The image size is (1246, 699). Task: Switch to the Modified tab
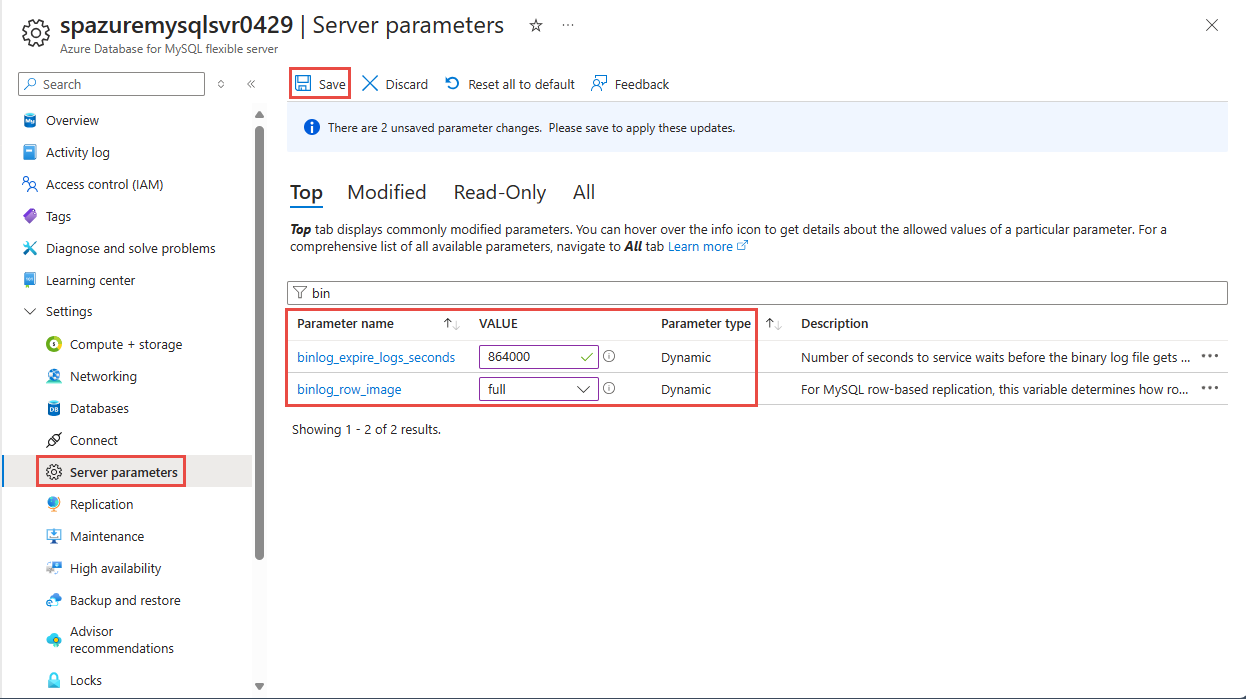(x=386, y=192)
